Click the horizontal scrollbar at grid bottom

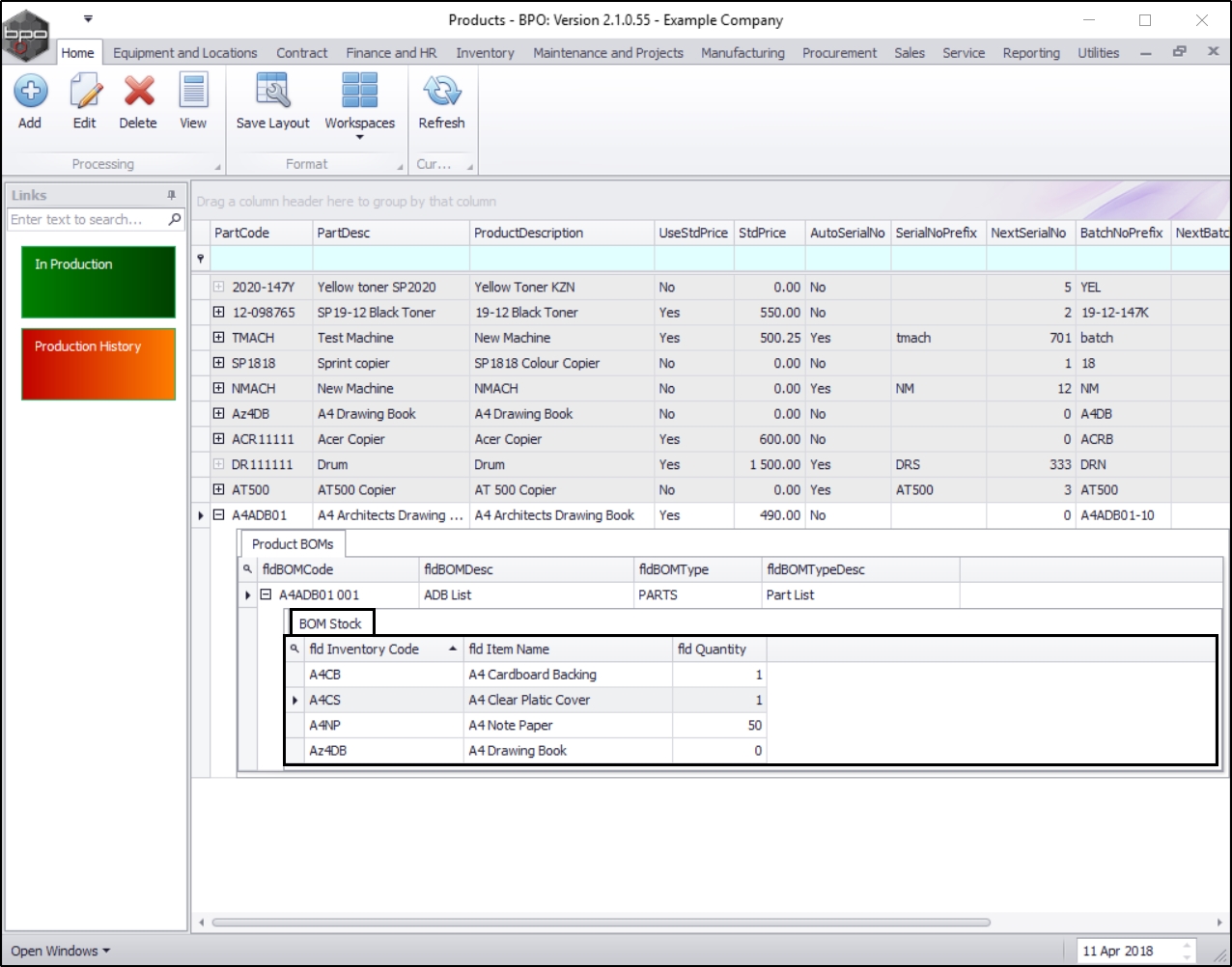(x=599, y=923)
